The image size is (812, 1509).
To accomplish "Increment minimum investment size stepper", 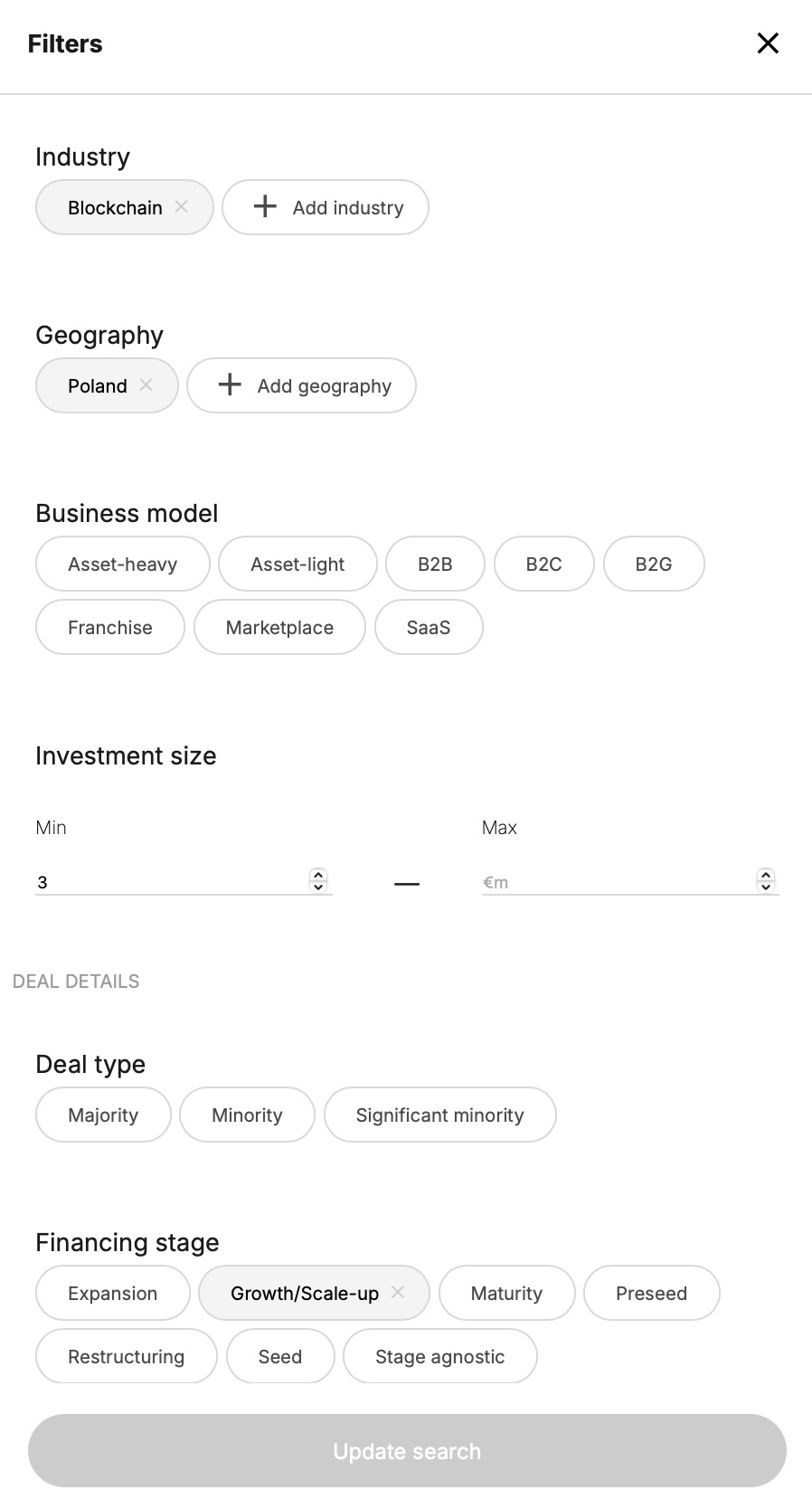I will tap(318, 875).
